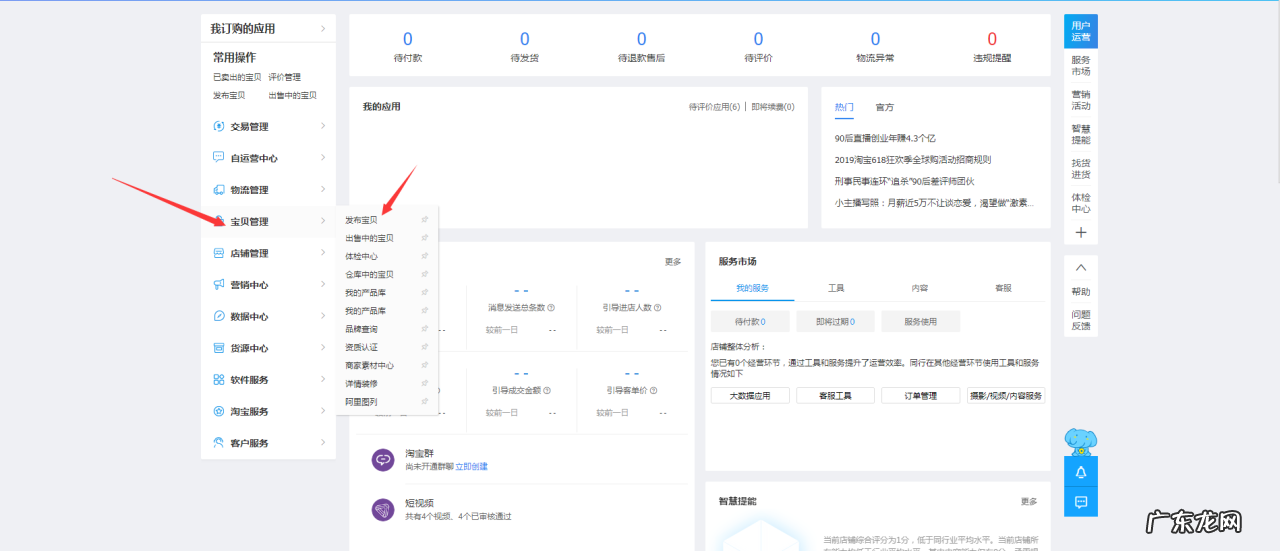Click the 营销中心 megaphone icon

coord(220,285)
